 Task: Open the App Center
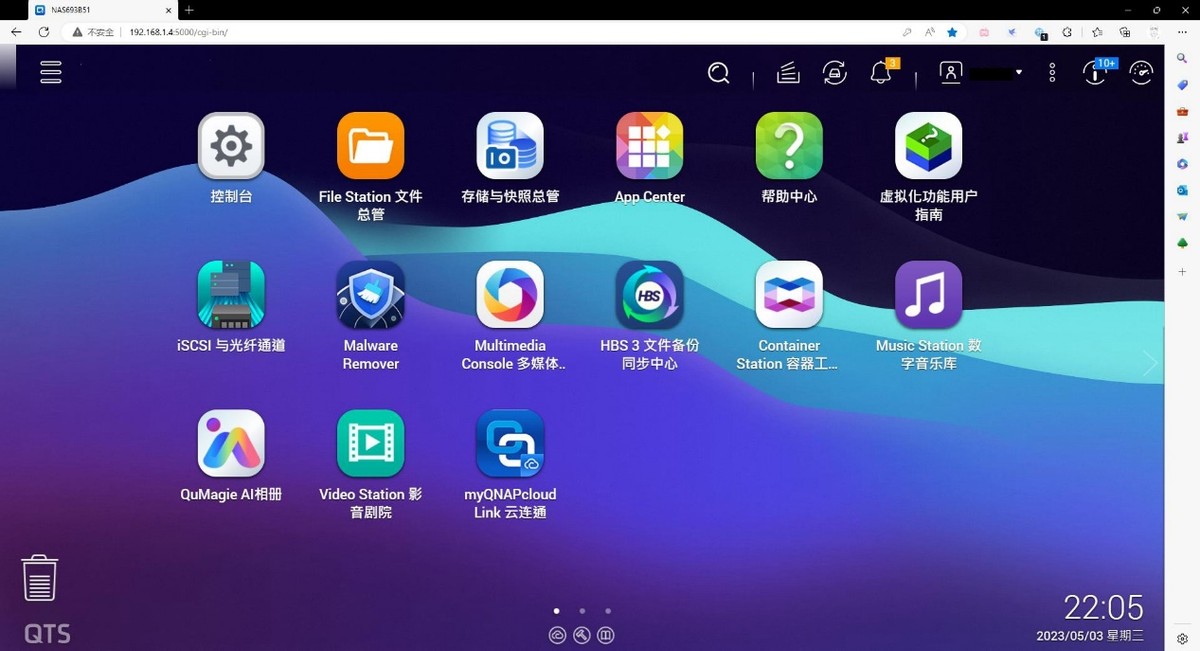(x=649, y=145)
